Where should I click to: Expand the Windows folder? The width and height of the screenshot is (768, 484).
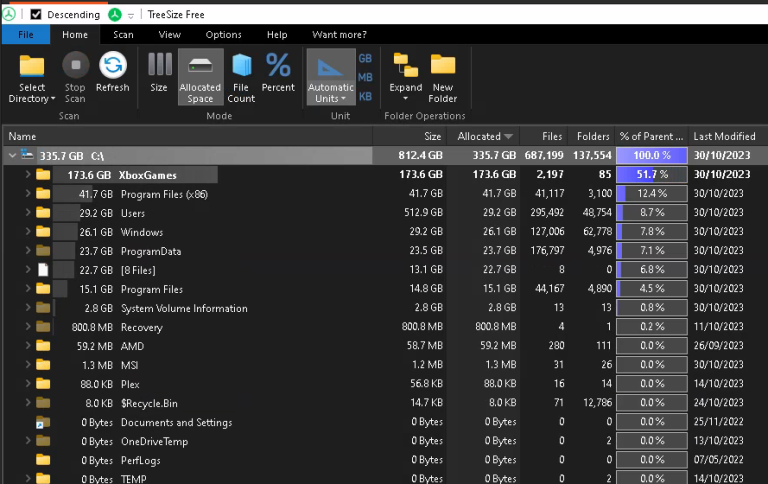(x=28, y=231)
